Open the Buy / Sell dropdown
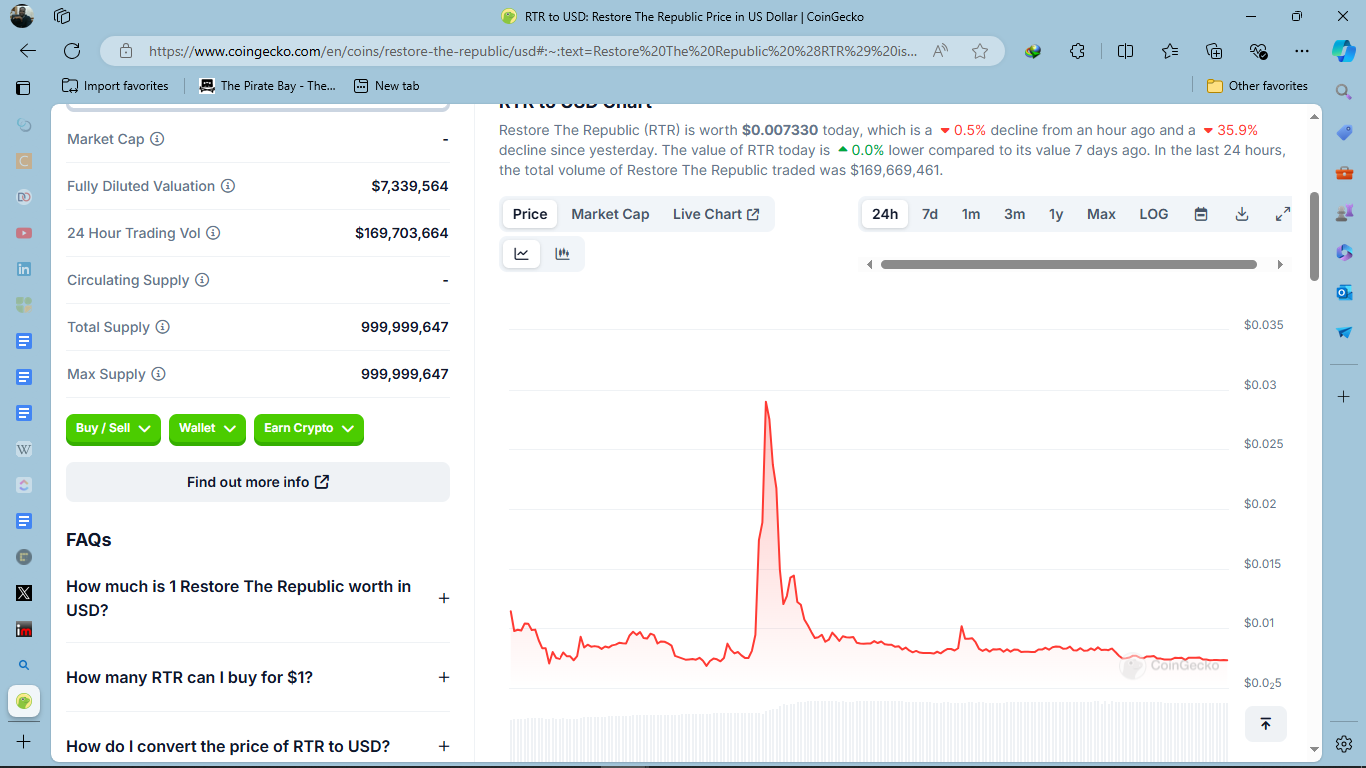 (x=113, y=428)
